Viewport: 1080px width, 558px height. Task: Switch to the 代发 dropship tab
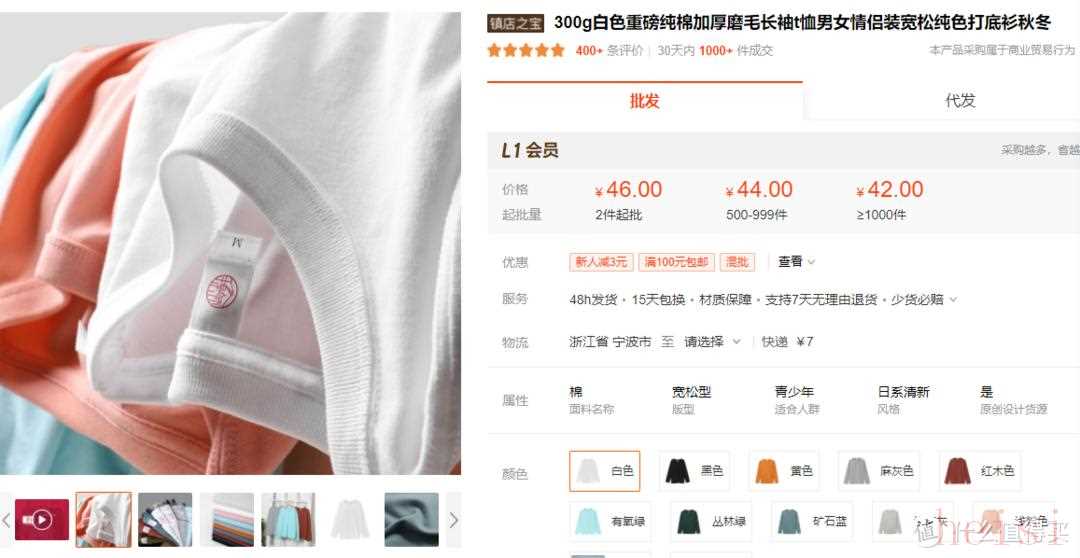959,101
